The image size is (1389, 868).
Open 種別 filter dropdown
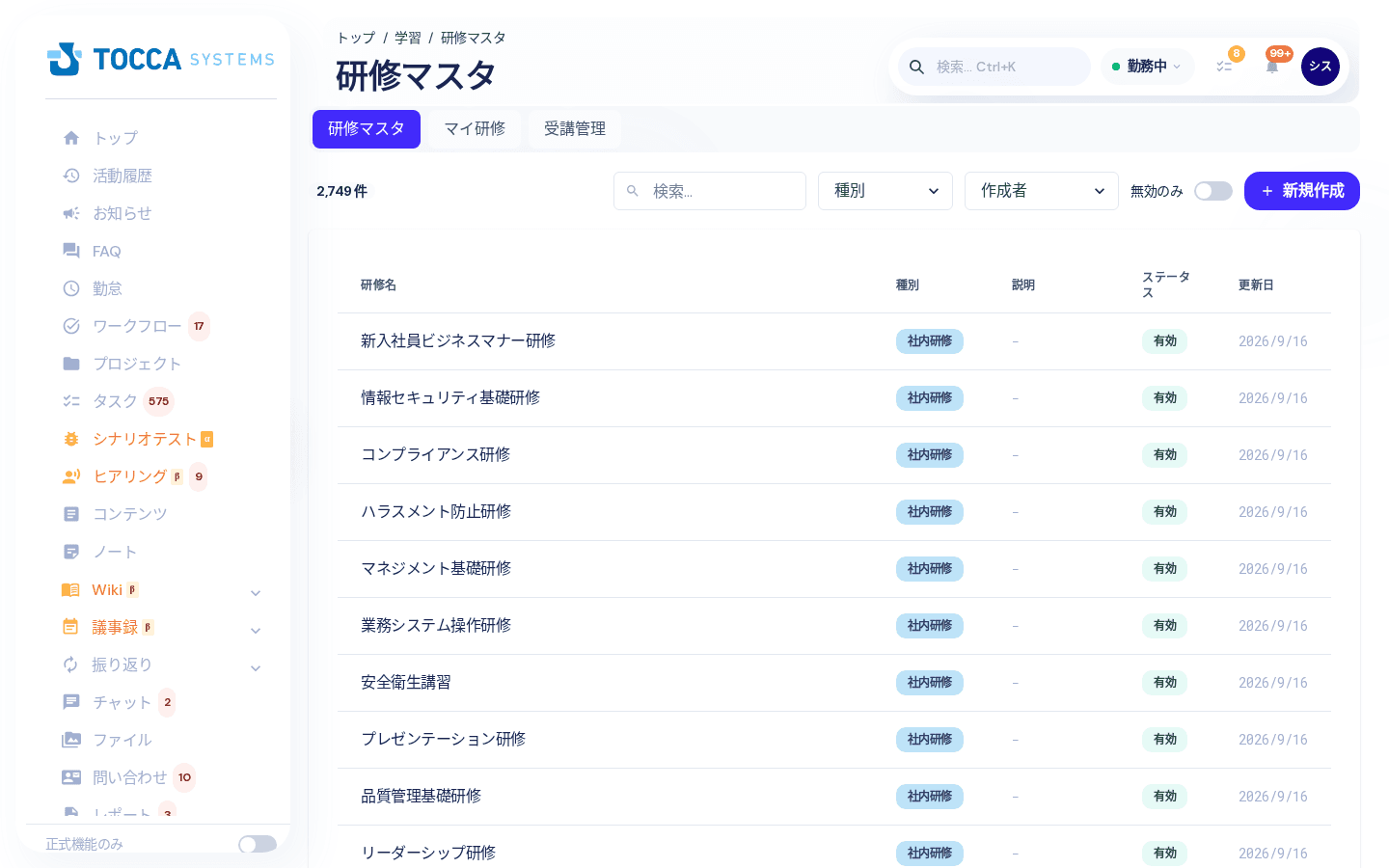coord(885,191)
